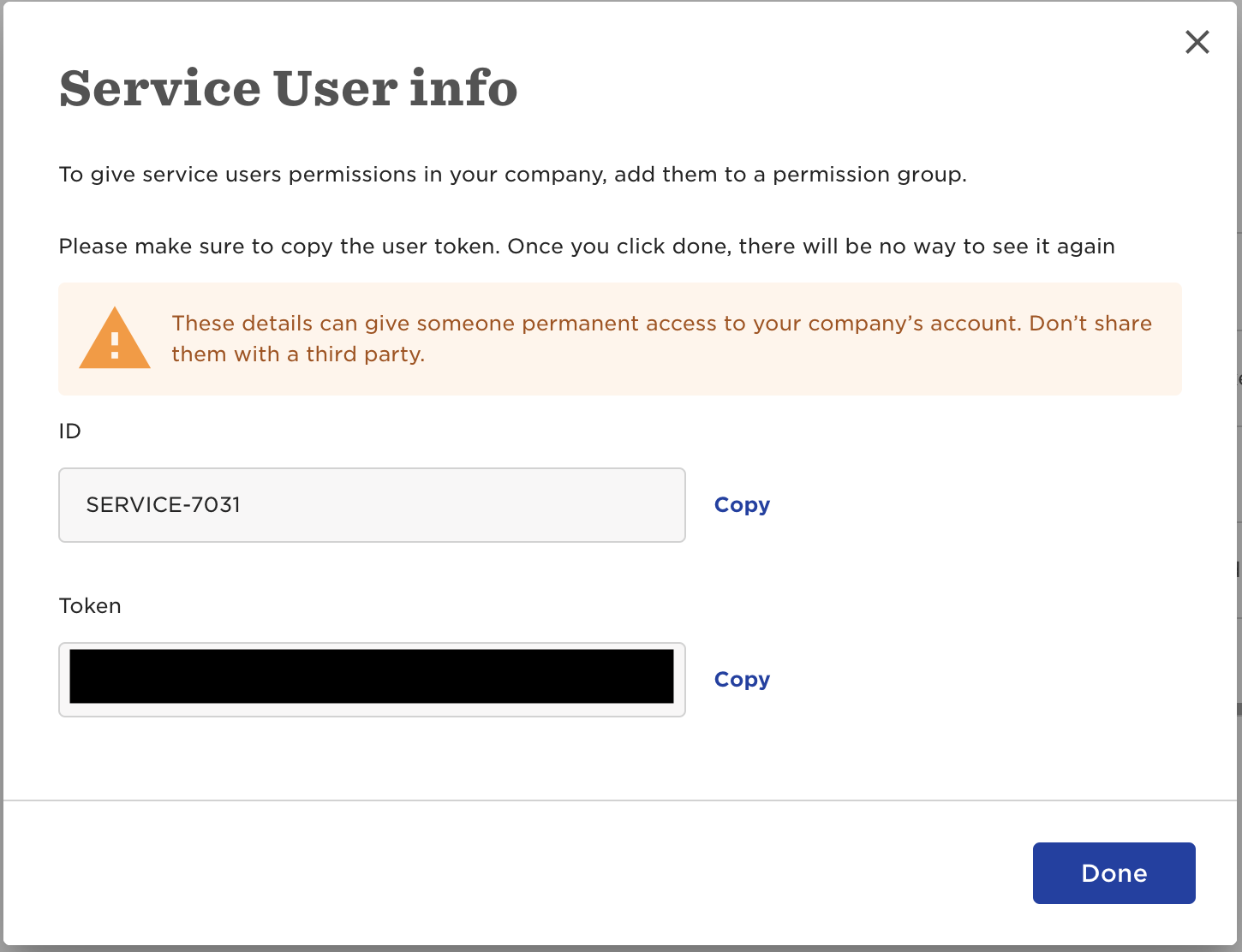The width and height of the screenshot is (1242, 952).
Task: Click the Token field label
Action: [x=90, y=605]
